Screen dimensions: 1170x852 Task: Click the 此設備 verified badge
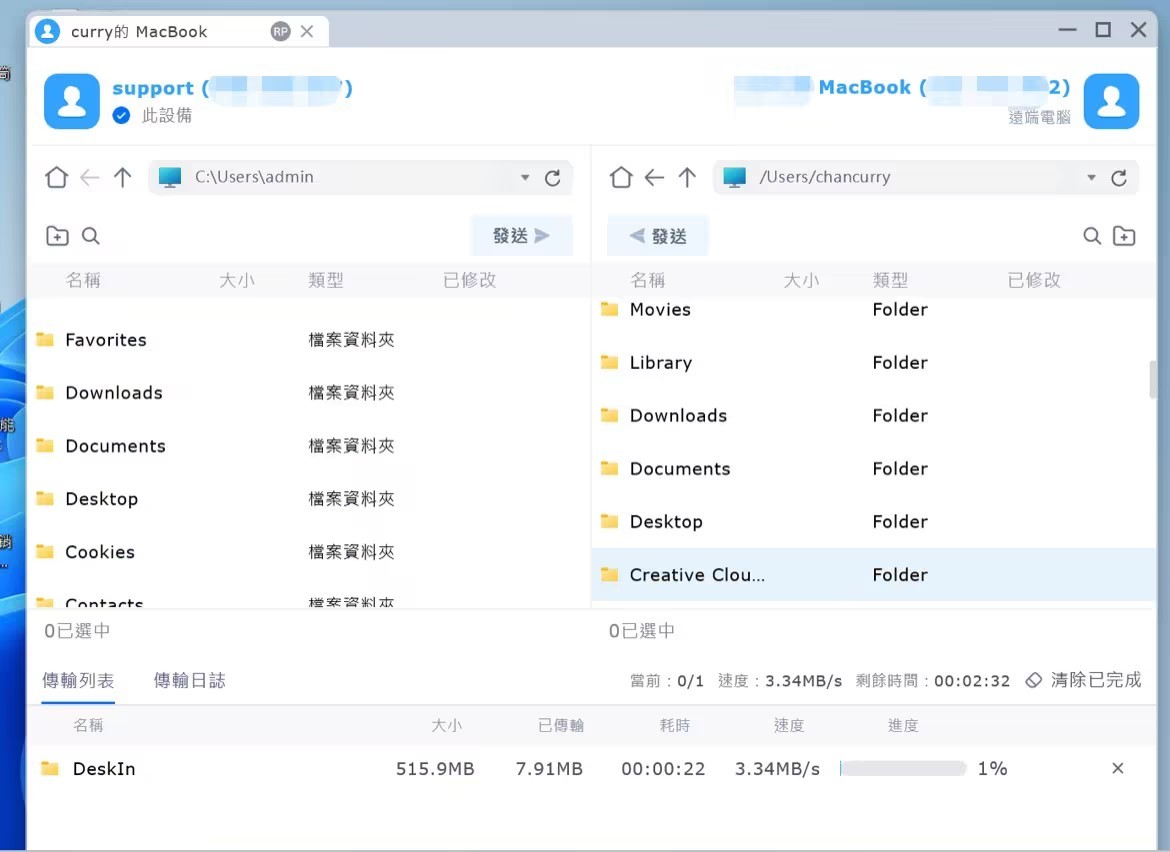pos(122,116)
